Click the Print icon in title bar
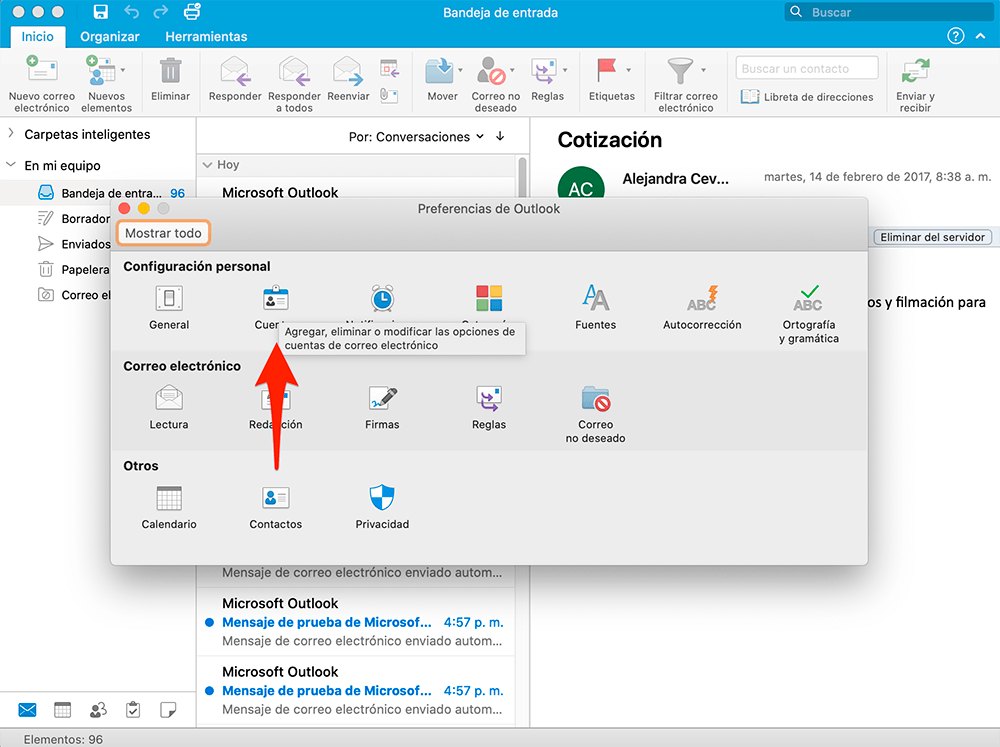 (x=192, y=11)
